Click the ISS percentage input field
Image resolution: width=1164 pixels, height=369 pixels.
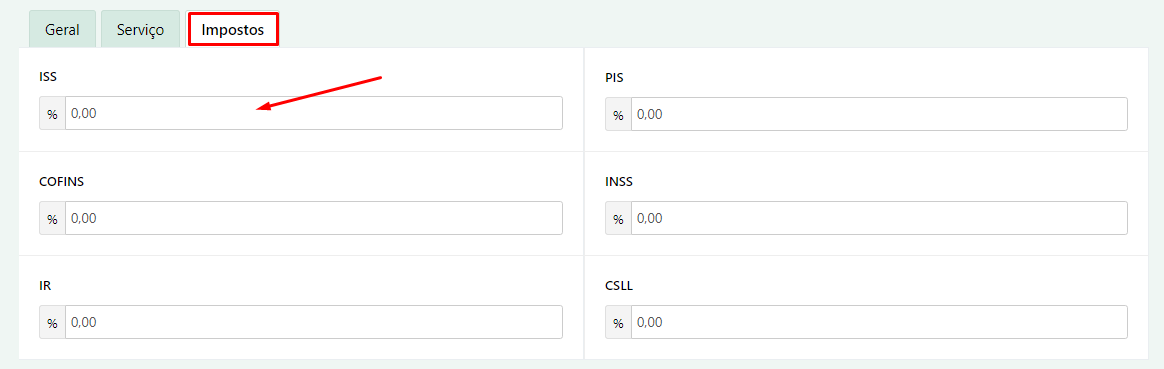coord(313,114)
